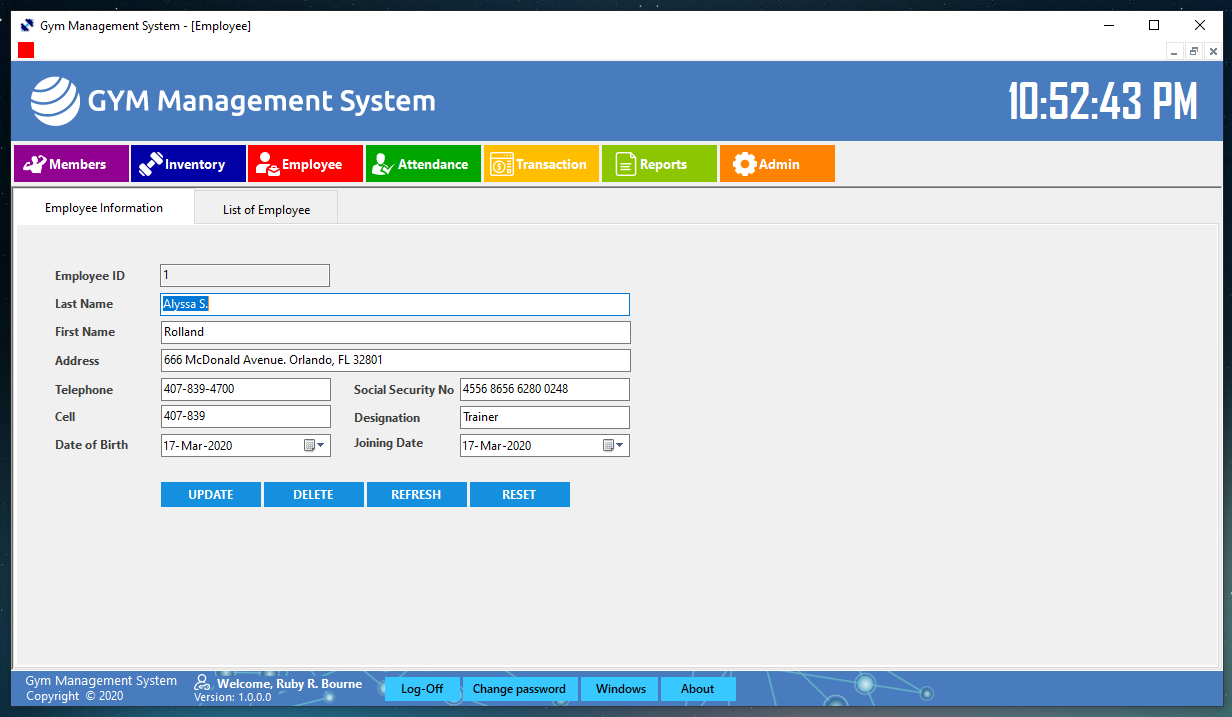Click the red square MDI child icon
The width and height of the screenshot is (1232, 717).
pos(26,50)
